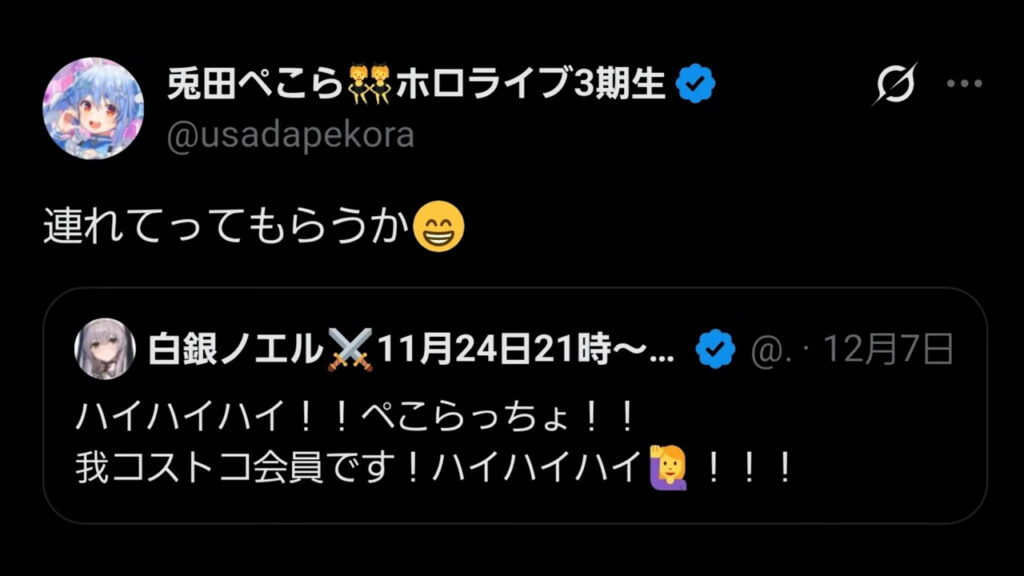The image size is (1024, 576).
Task: Open the quoted tweet's first text line
Action: click(355, 417)
